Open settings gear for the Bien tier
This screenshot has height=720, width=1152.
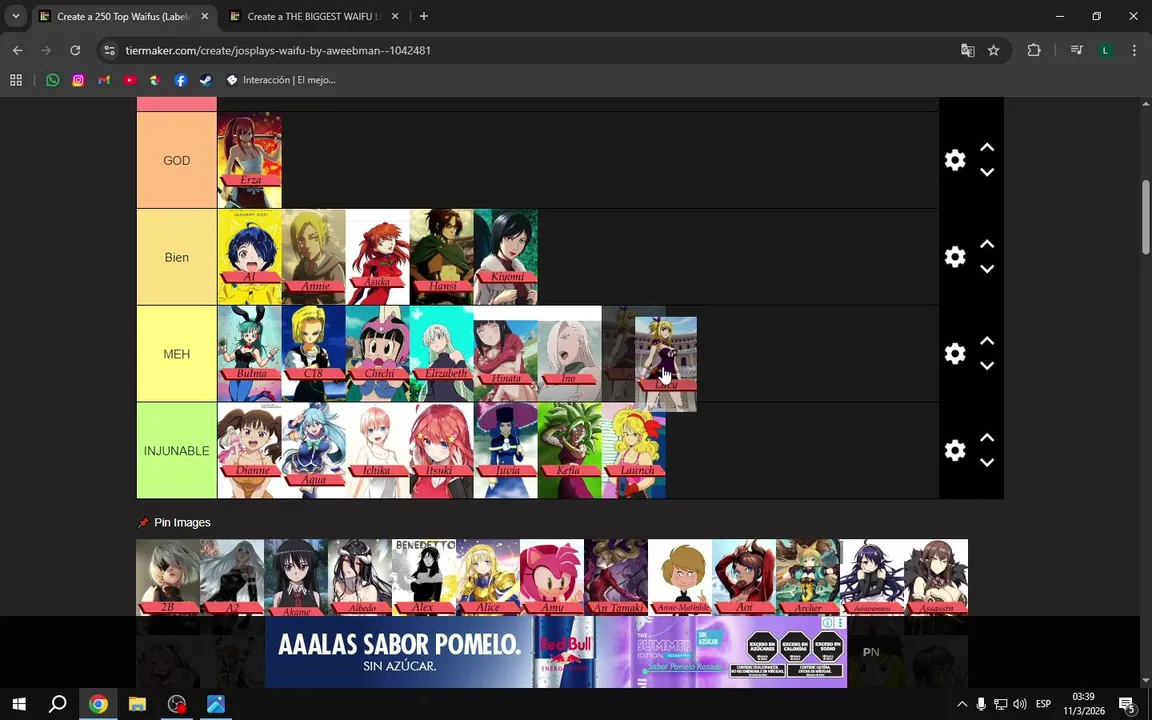pos(954,257)
